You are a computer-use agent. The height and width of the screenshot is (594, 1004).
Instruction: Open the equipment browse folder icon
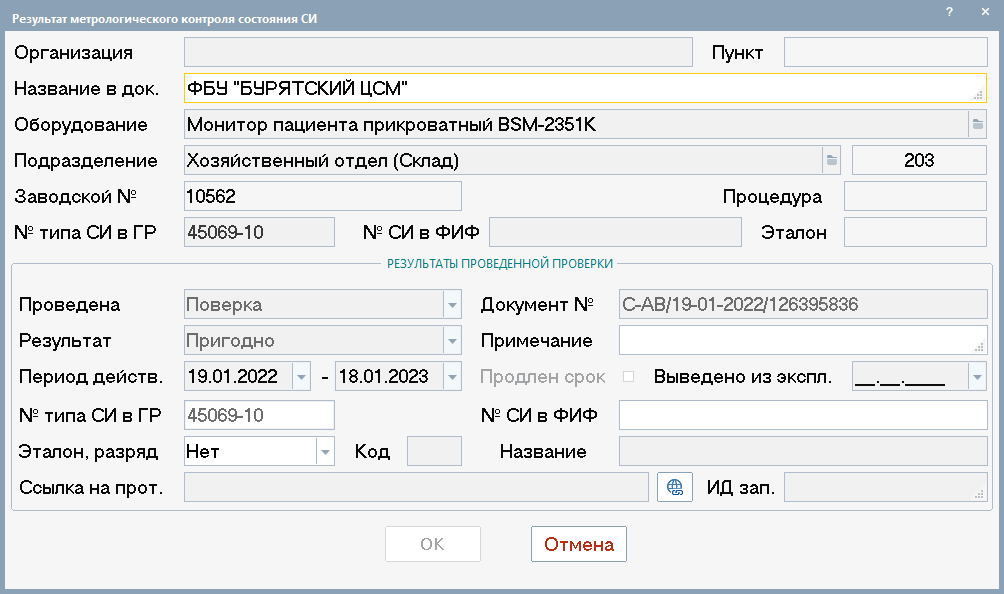point(977,124)
